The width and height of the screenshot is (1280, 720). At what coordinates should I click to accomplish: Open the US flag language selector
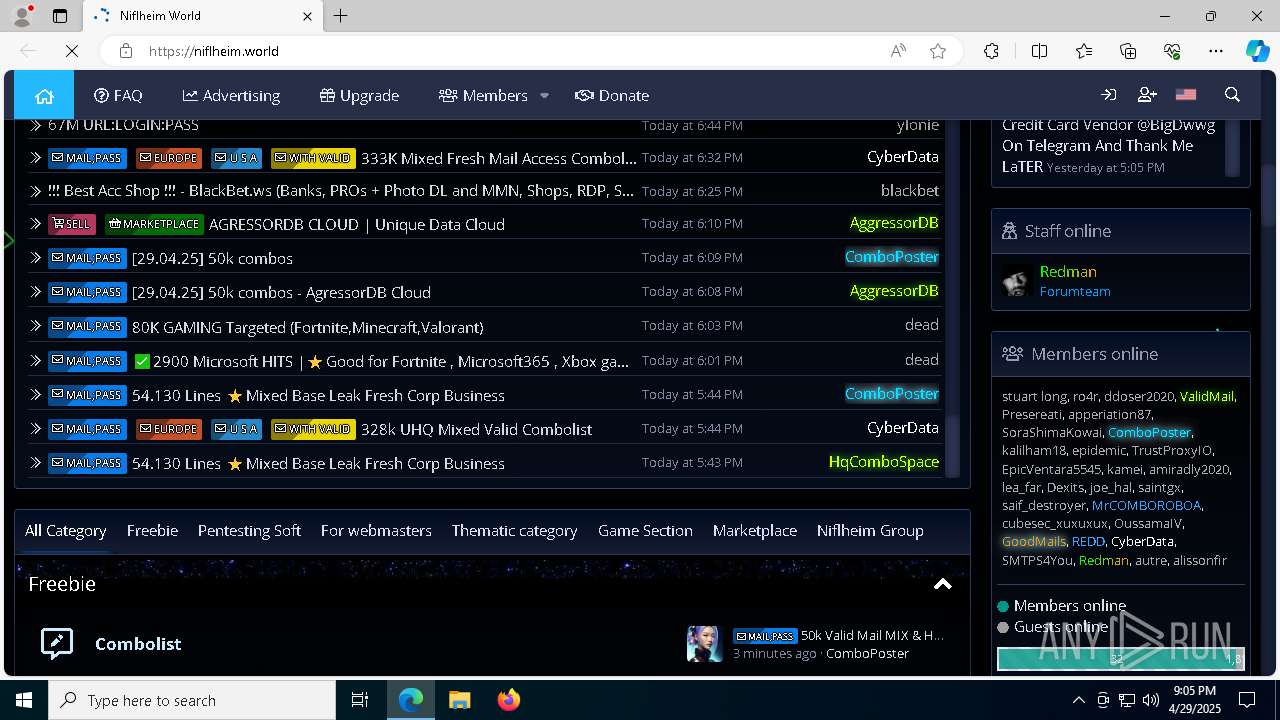click(x=1186, y=95)
